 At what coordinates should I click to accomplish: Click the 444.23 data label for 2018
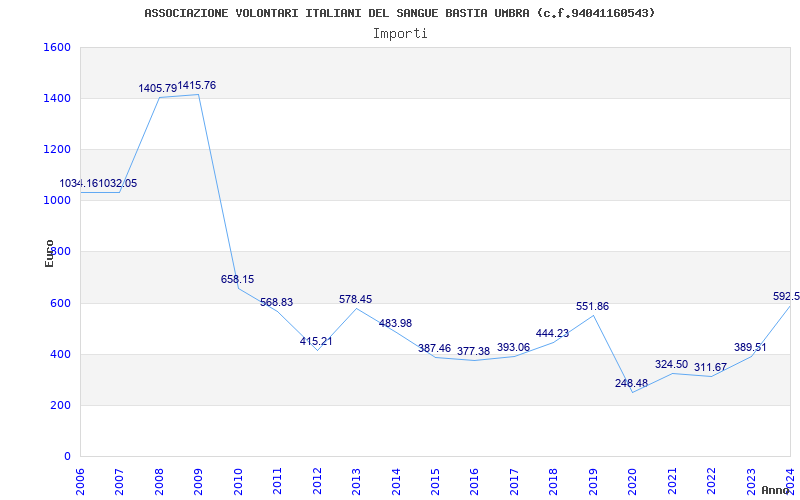[552, 334]
